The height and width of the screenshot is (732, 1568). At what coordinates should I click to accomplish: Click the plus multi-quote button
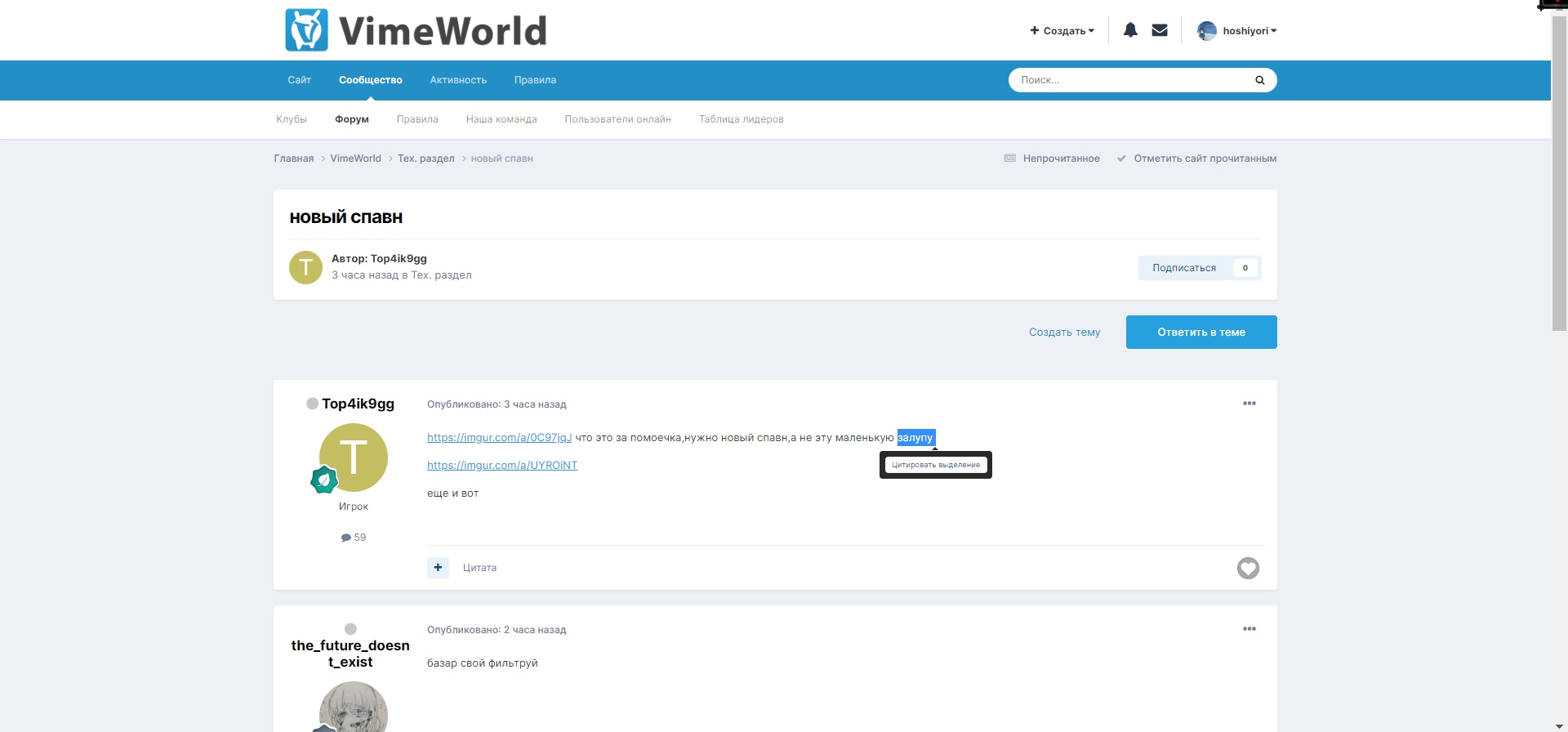tap(438, 568)
